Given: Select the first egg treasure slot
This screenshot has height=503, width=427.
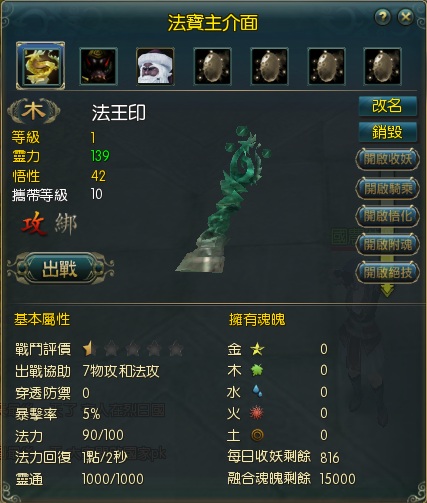Looking at the screenshot, I should pyautogui.click(x=212, y=66).
